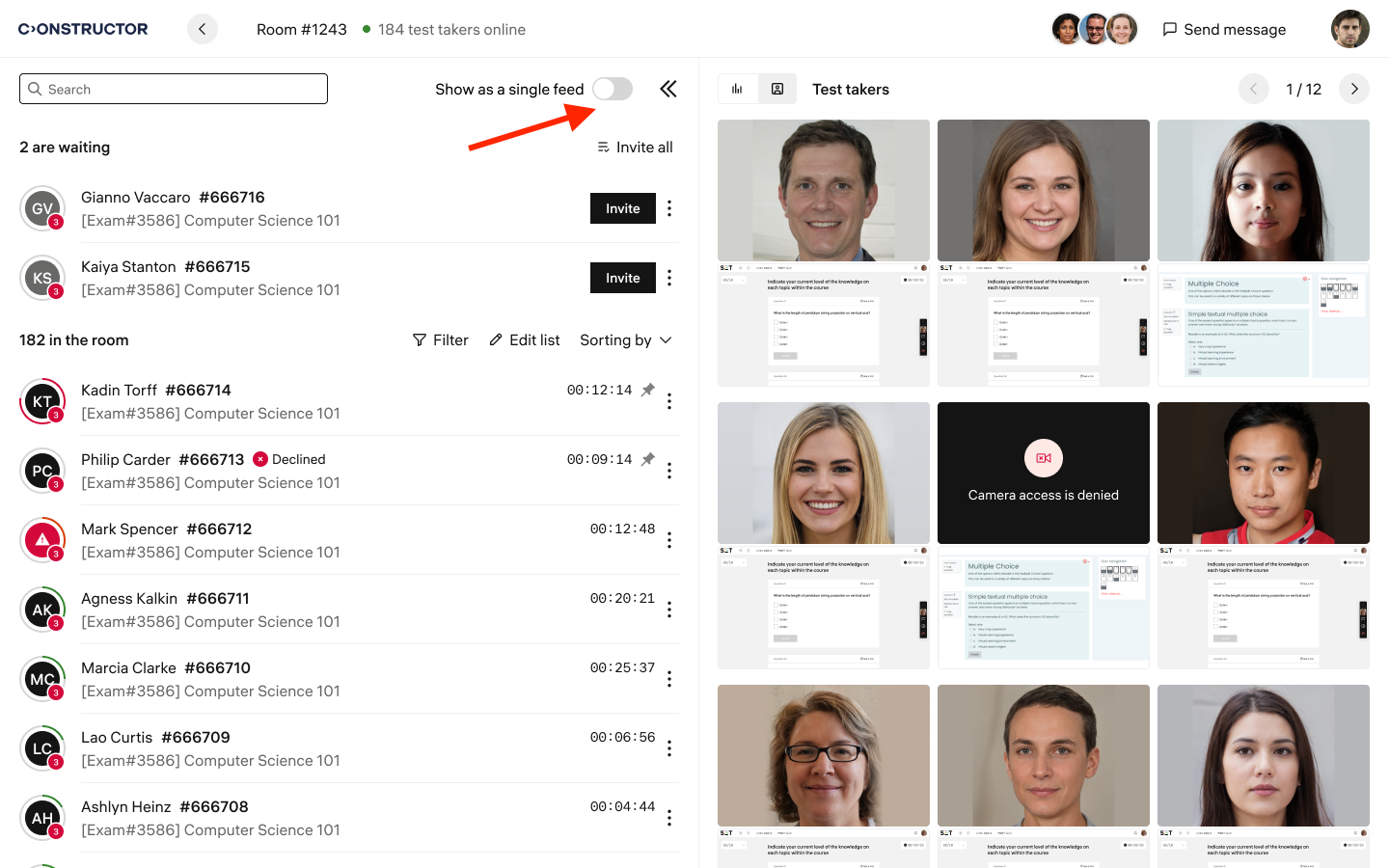Invite Kaiya Stanton into the room

(622, 278)
